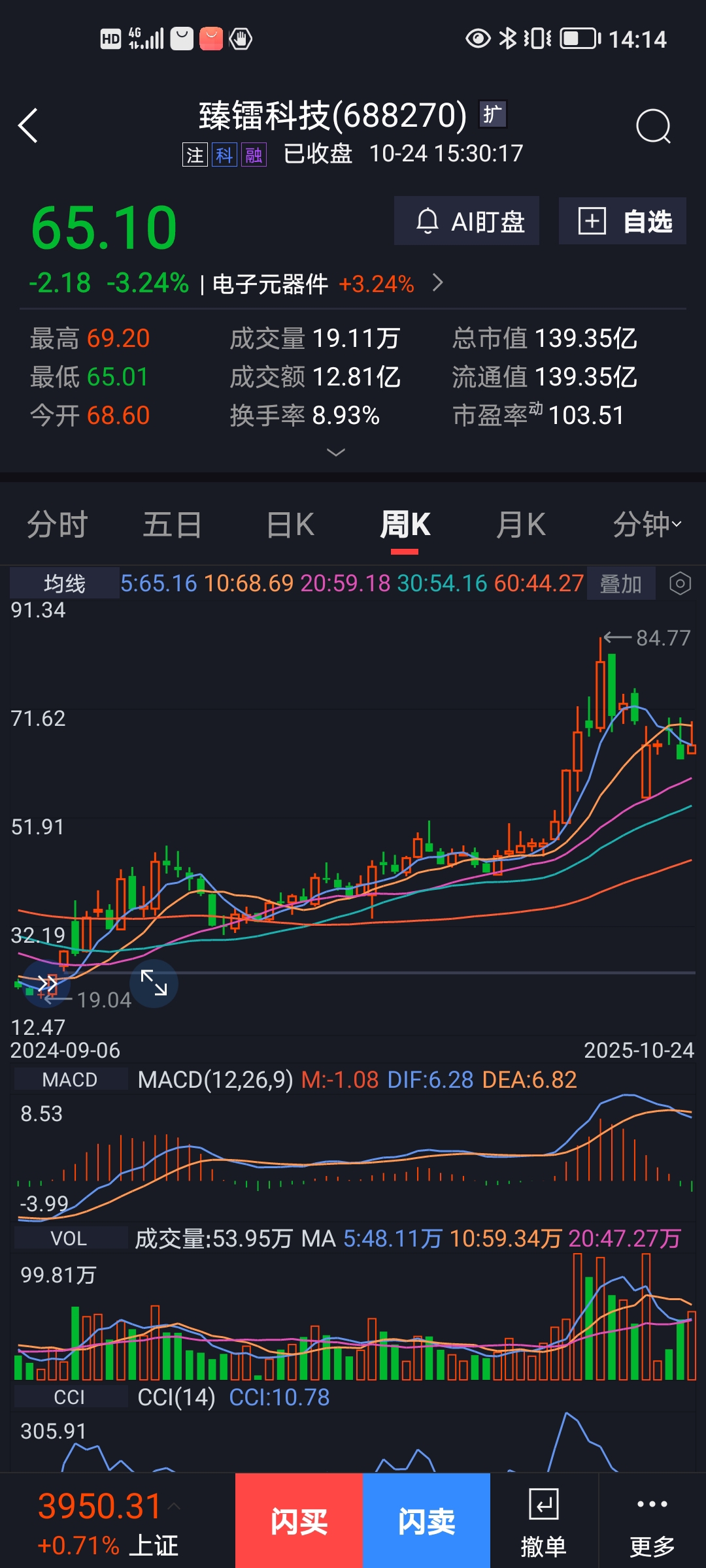
Task: Tap MA 5:65.16 legend value
Action: 159,583
